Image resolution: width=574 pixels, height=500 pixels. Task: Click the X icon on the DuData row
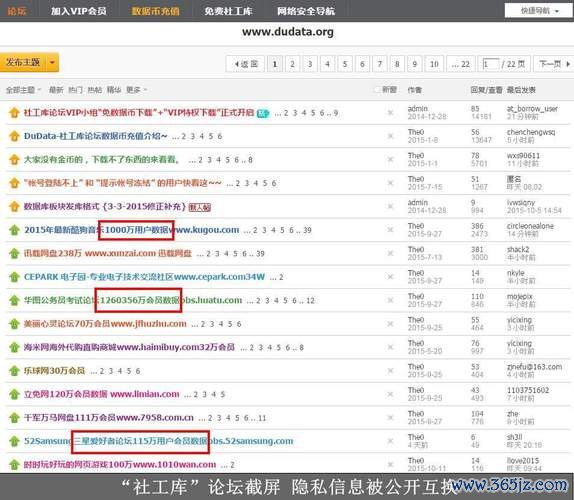(x=391, y=136)
